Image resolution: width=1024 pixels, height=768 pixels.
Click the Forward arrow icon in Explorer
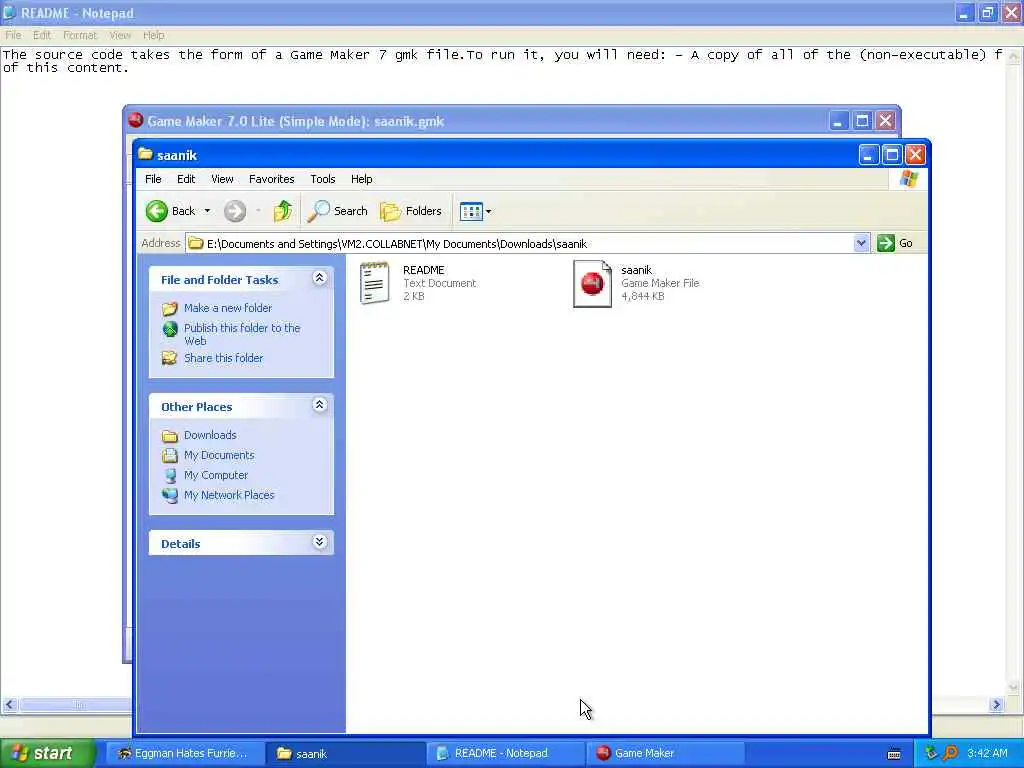[235, 211]
